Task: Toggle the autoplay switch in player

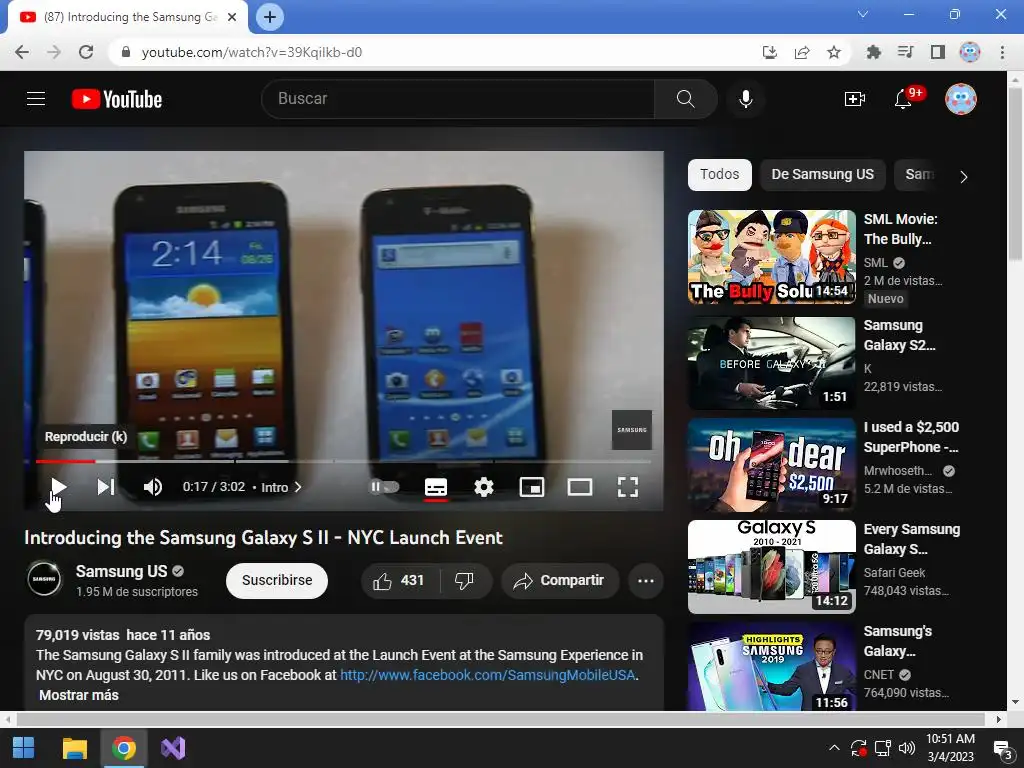Action: pyautogui.click(x=385, y=487)
